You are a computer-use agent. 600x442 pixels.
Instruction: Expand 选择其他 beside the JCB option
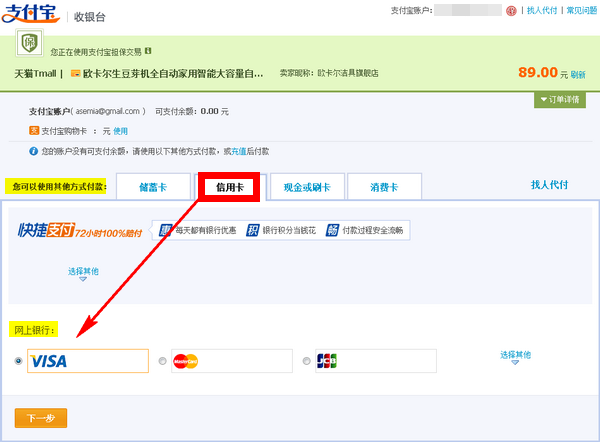tap(515, 357)
